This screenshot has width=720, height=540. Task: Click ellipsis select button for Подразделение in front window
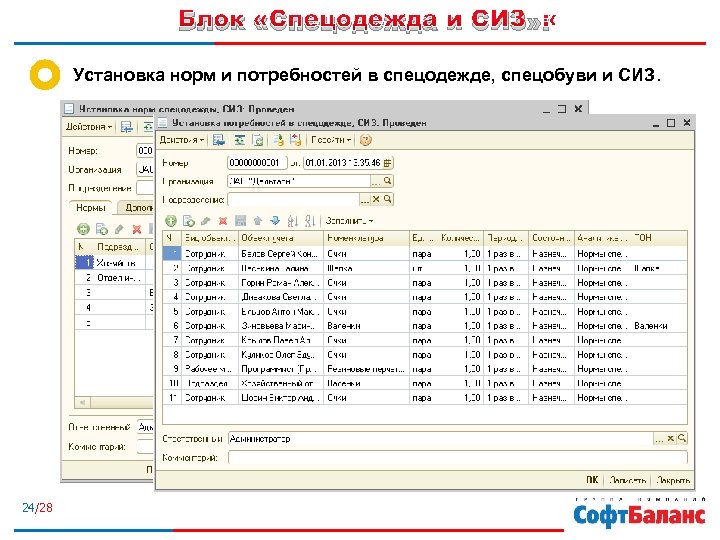click(365, 199)
